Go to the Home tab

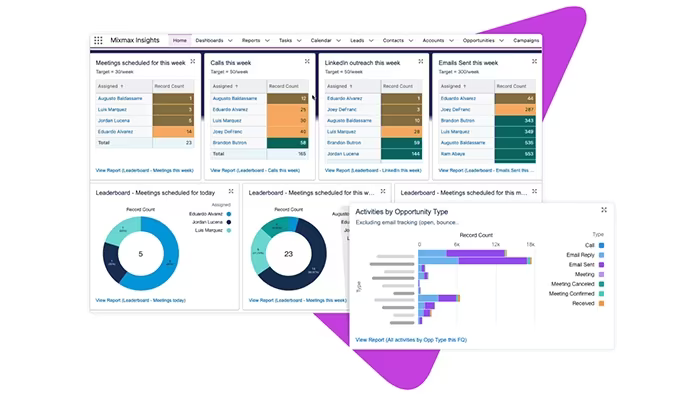(x=180, y=41)
